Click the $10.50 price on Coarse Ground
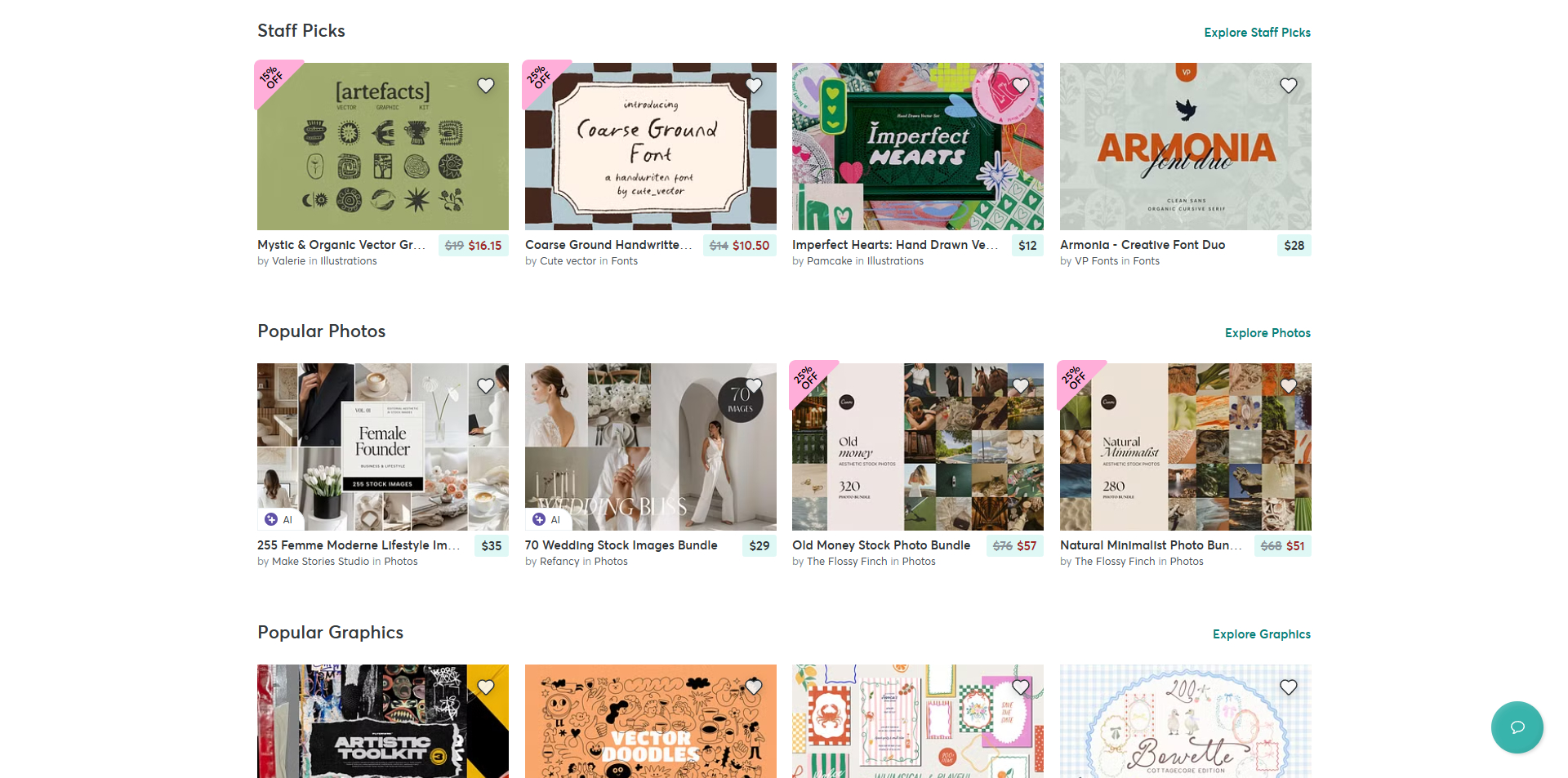The image size is (1568, 778). tap(751, 246)
